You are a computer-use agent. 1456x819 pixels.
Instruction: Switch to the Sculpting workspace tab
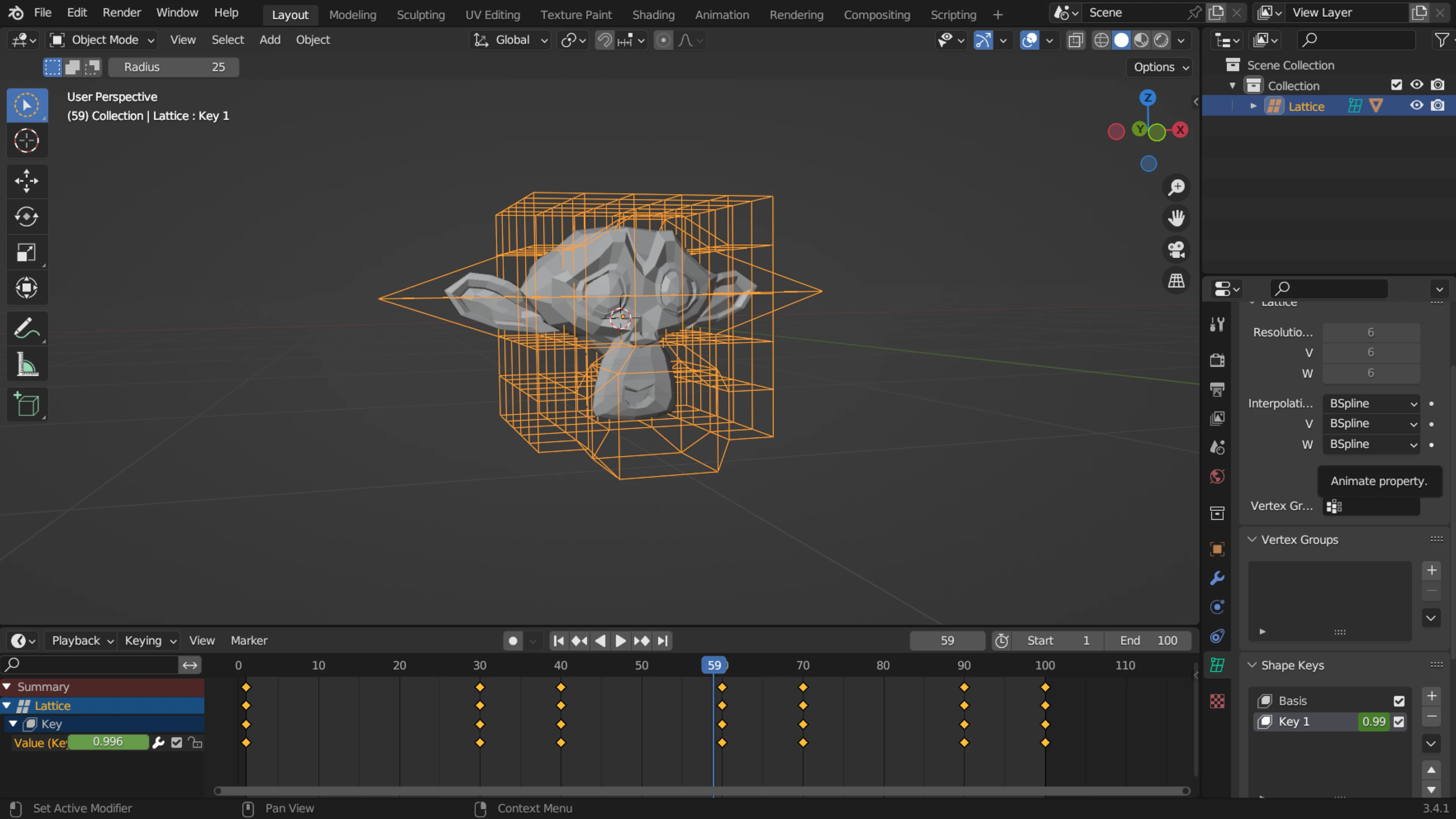[x=420, y=15]
